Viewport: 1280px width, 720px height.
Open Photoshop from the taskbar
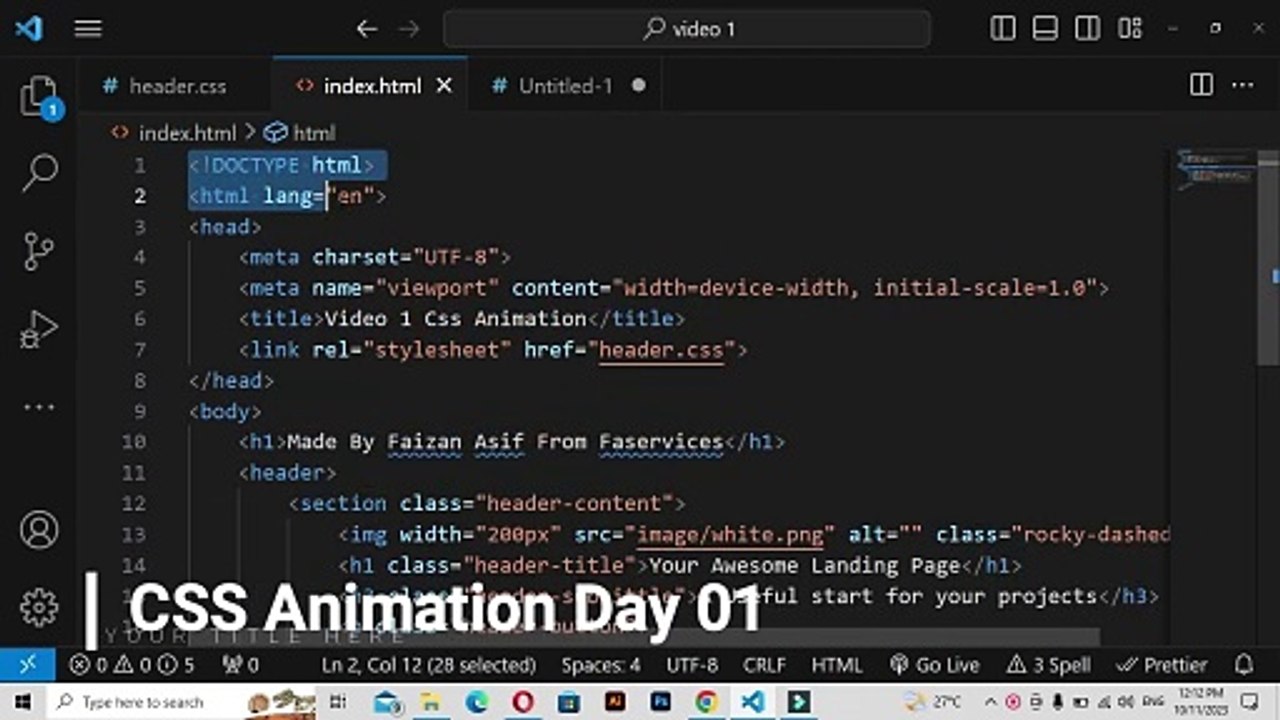660,702
